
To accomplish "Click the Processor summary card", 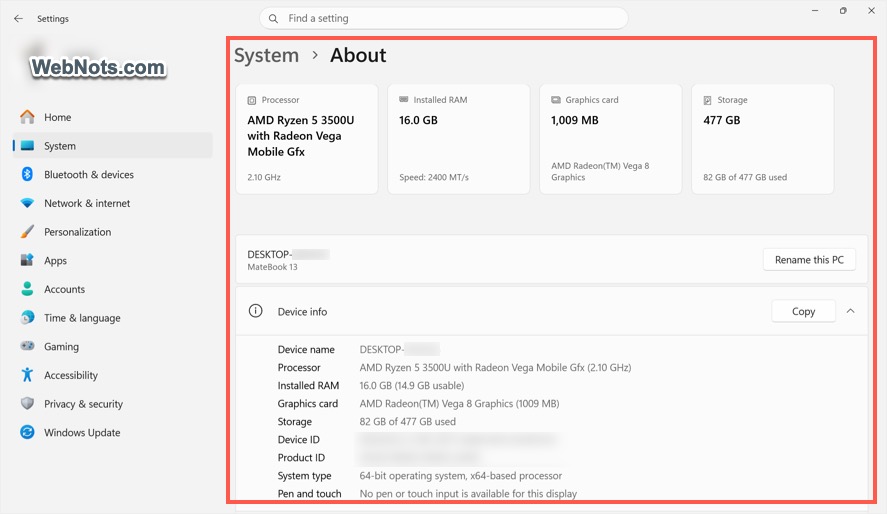I will point(307,139).
